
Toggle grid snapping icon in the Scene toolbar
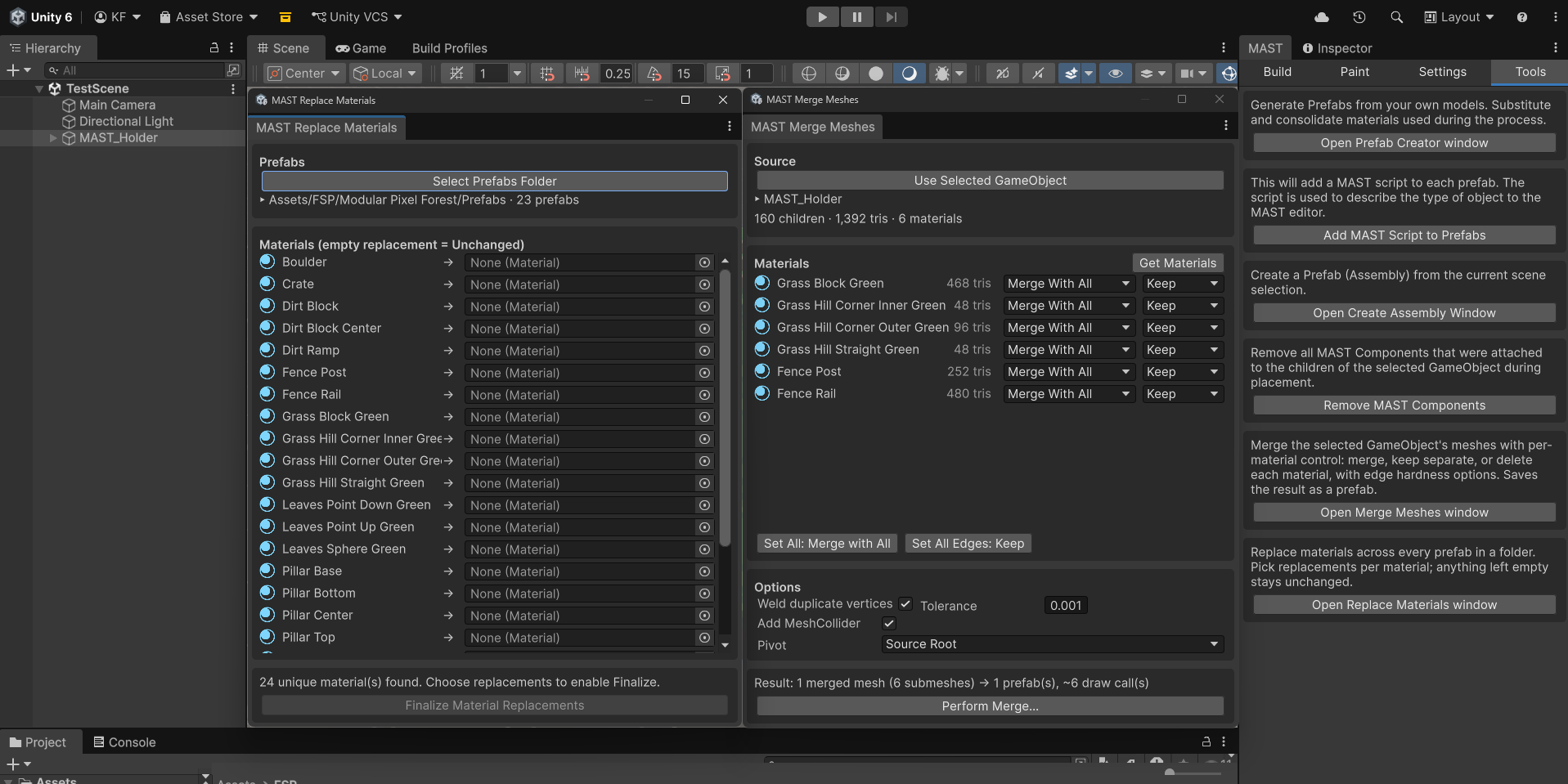[456, 74]
